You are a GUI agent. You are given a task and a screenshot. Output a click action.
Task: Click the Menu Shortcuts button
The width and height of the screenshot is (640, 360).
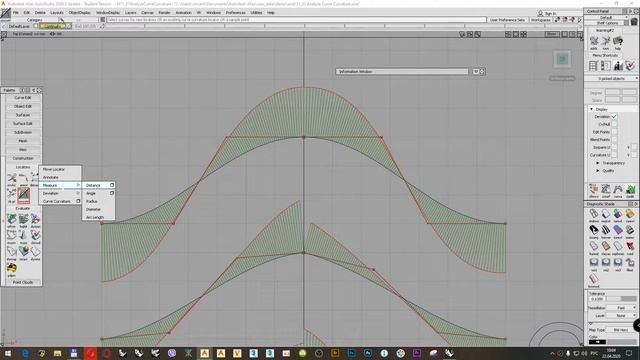(605, 55)
